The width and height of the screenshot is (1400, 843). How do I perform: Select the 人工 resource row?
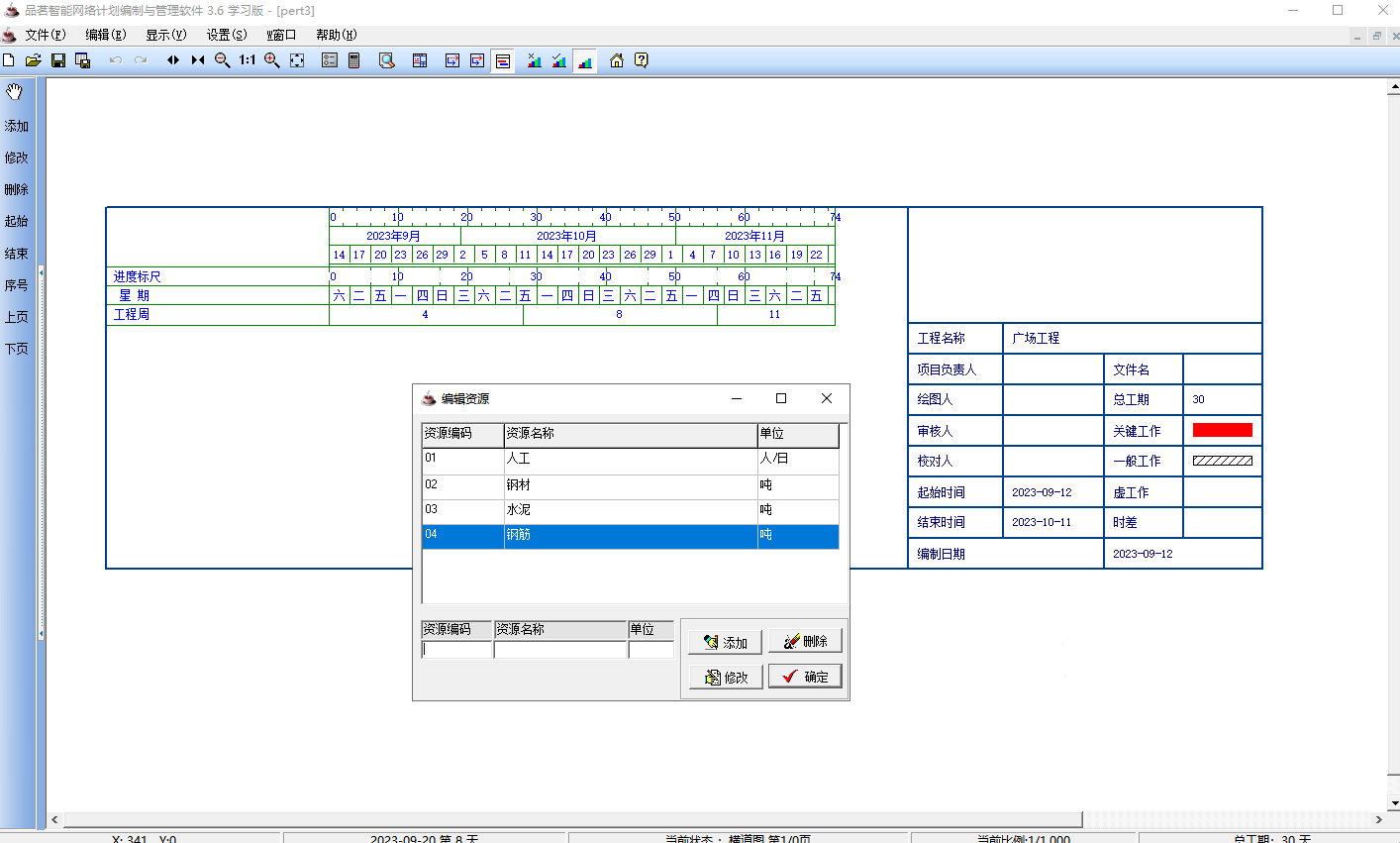click(631, 461)
